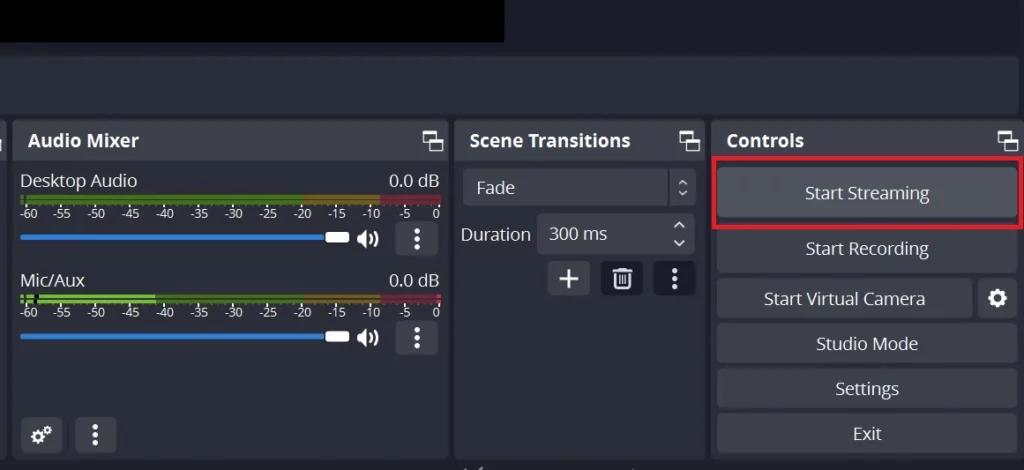Viewport: 1024px width, 470px height.
Task: Toggle Studio Mode
Action: click(867, 344)
